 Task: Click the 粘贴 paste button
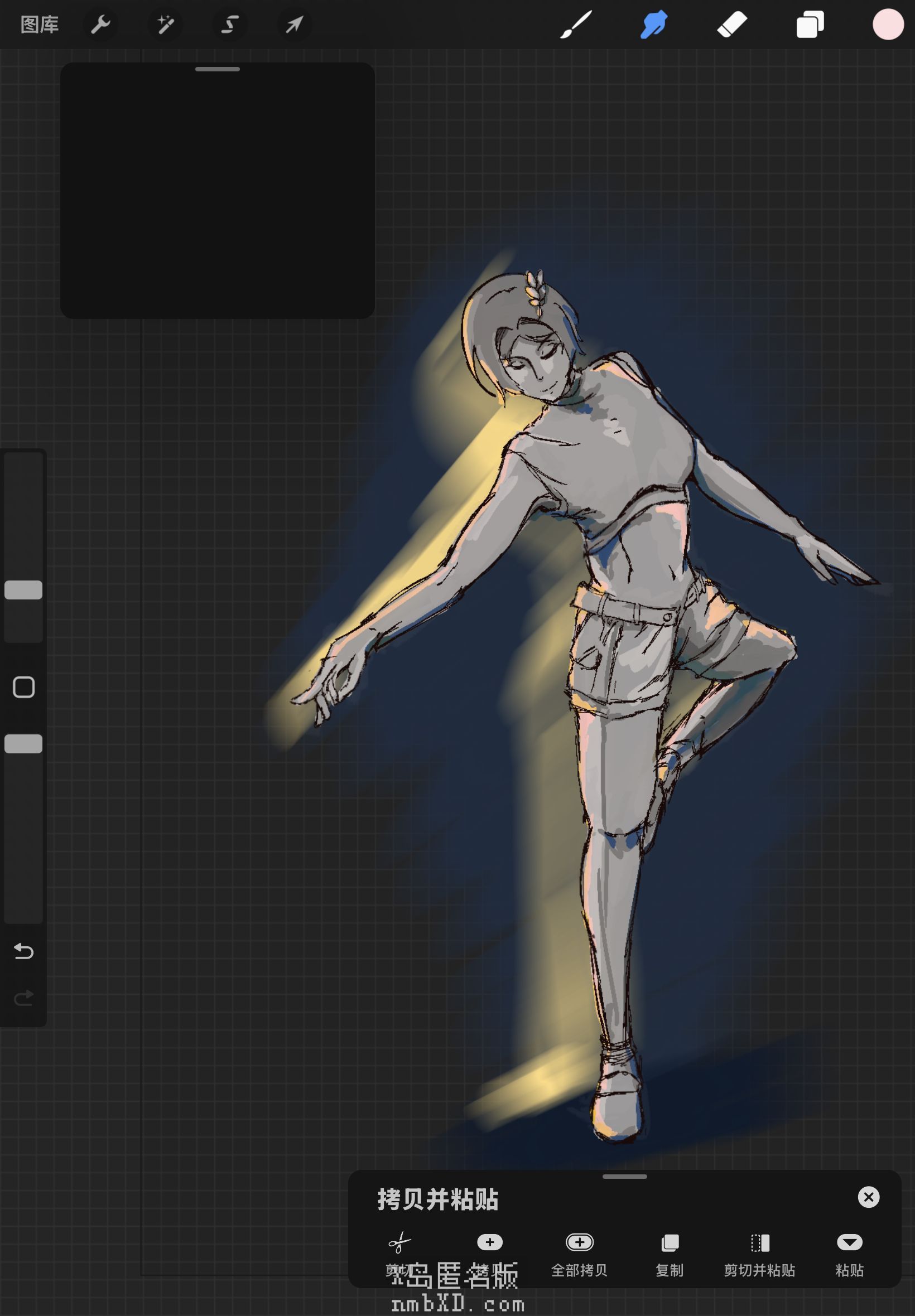(849, 1254)
